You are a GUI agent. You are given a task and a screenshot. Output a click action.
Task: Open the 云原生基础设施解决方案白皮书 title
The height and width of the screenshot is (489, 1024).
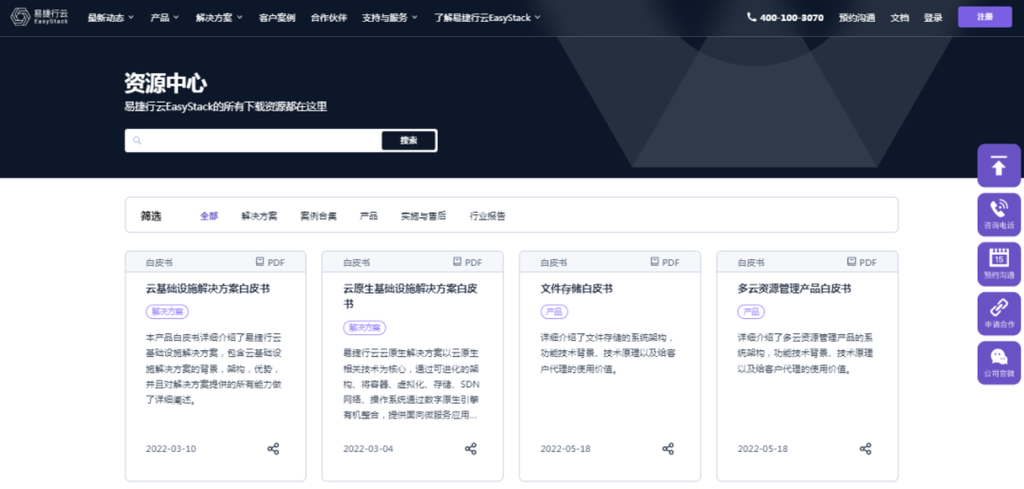(x=410, y=296)
